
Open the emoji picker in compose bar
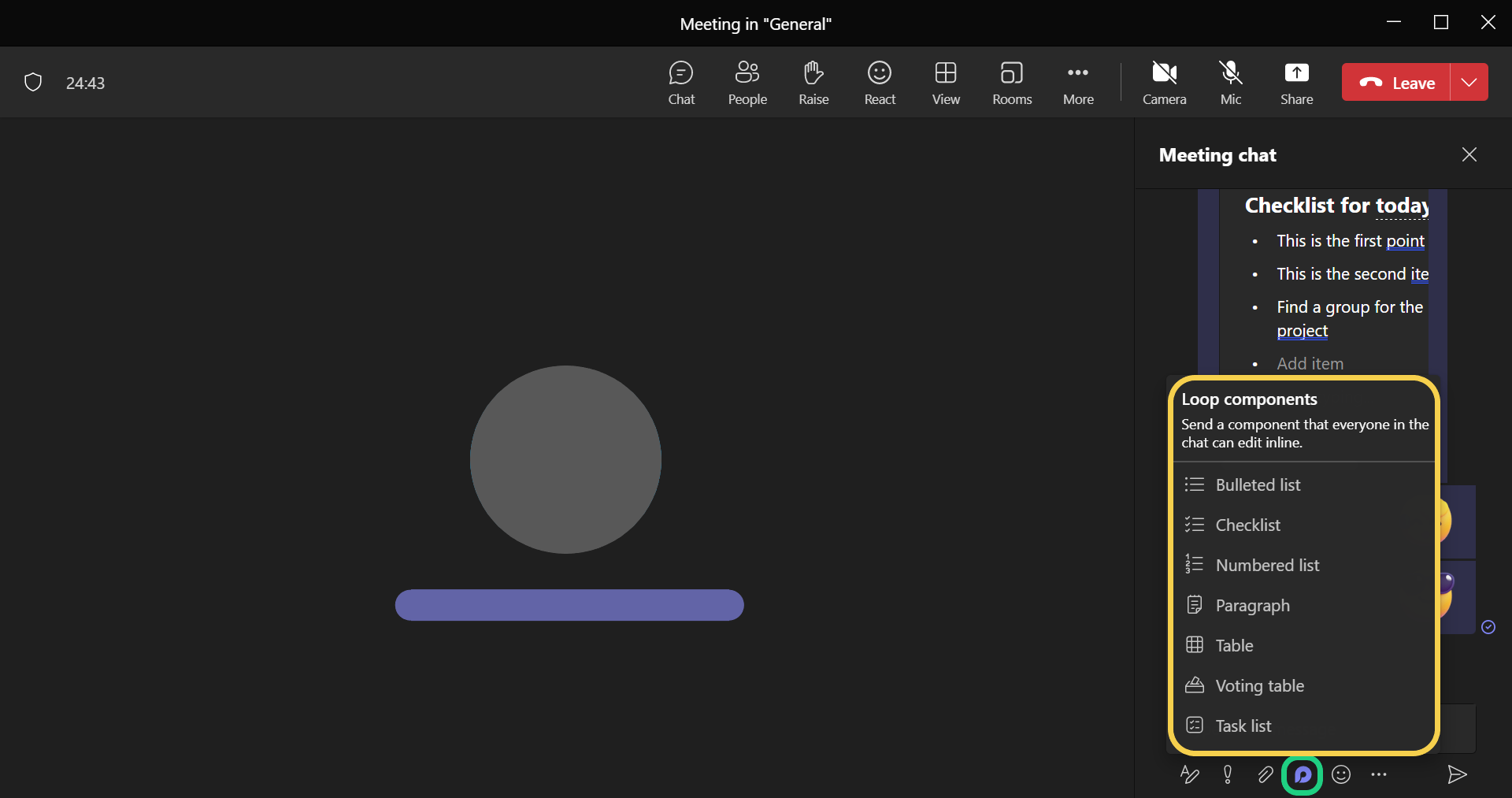click(1341, 775)
